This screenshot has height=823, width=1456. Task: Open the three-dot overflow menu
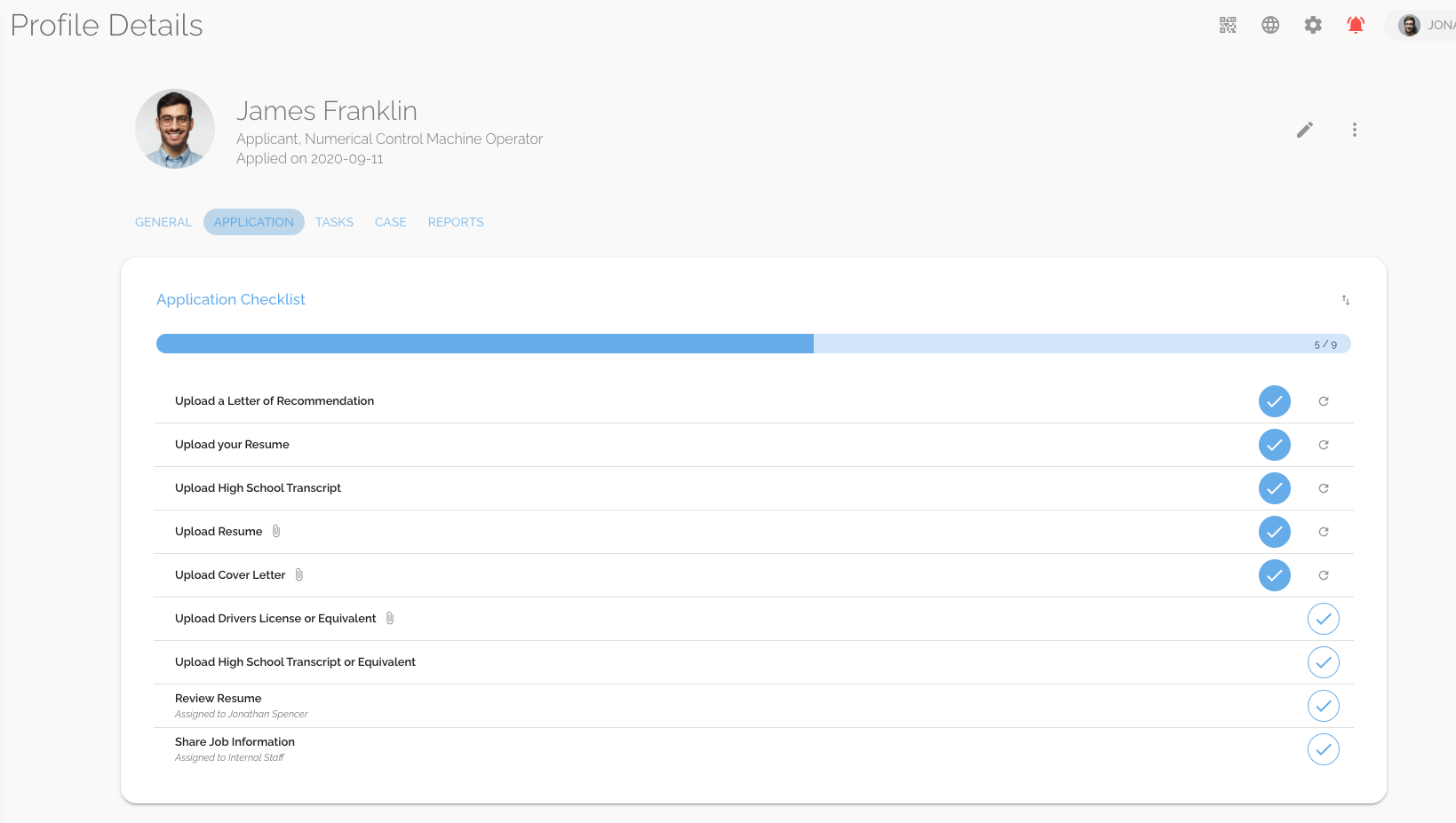(x=1355, y=130)
